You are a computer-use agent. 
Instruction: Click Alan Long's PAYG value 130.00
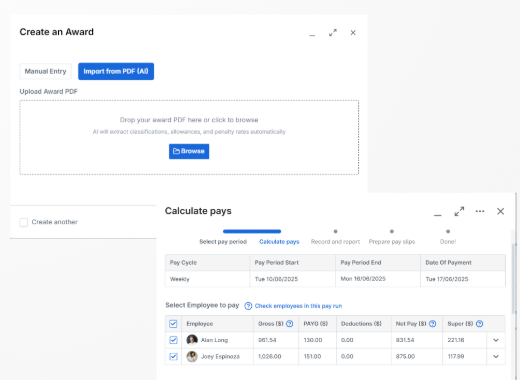[x=313, y=340]
